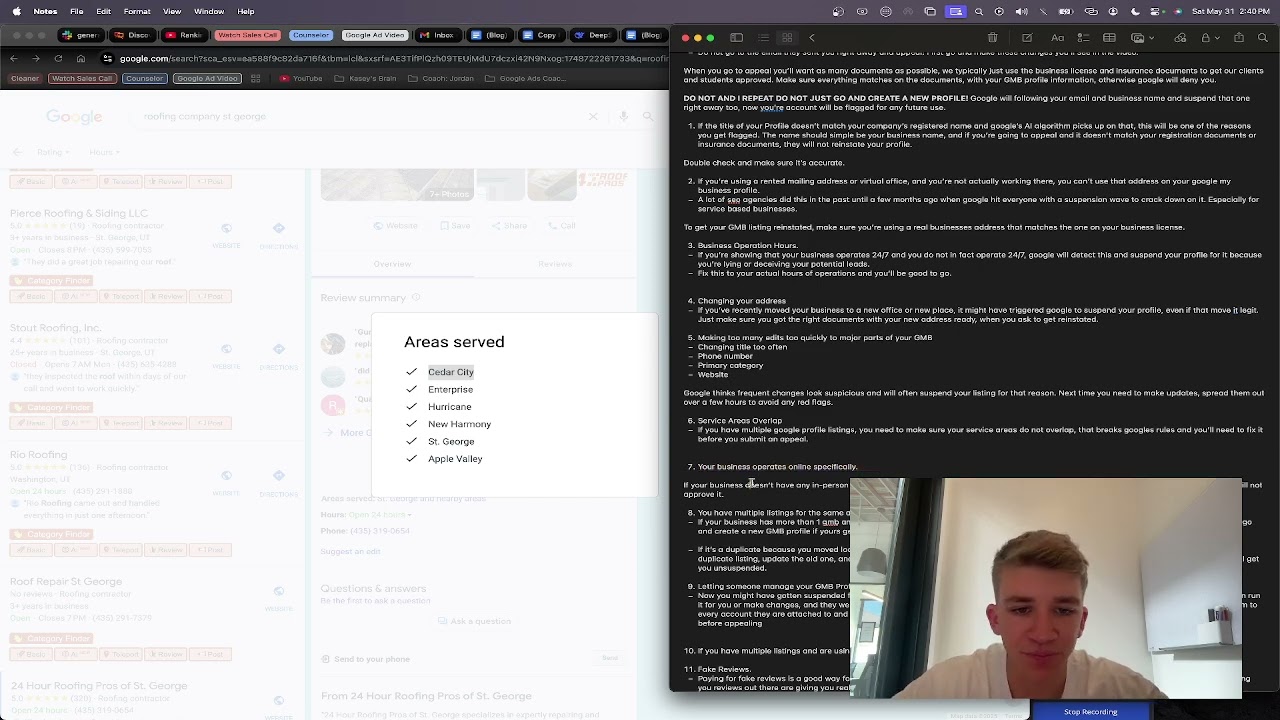Start voice search with microphone icon
Image resolution: width=1280 pixels, height=720 pixels.
pyautogui.click(x=623, y=116)
